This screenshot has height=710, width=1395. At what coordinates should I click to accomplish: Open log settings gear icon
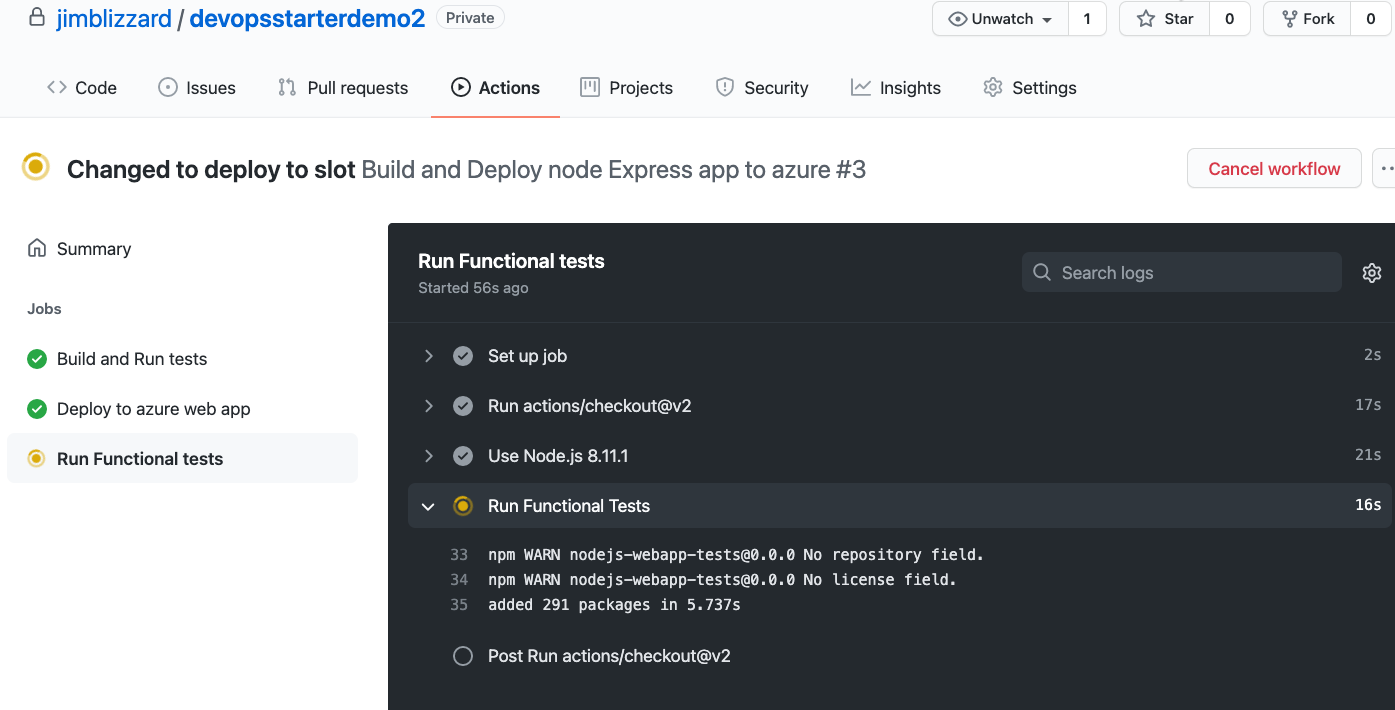tap(1372, 273)
